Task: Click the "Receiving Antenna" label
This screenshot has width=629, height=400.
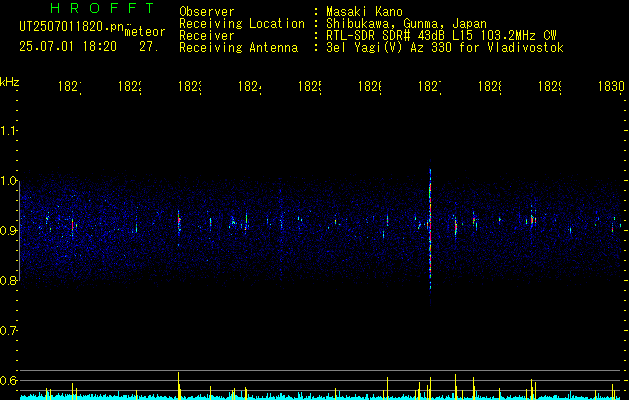Action: pos(239,48)
